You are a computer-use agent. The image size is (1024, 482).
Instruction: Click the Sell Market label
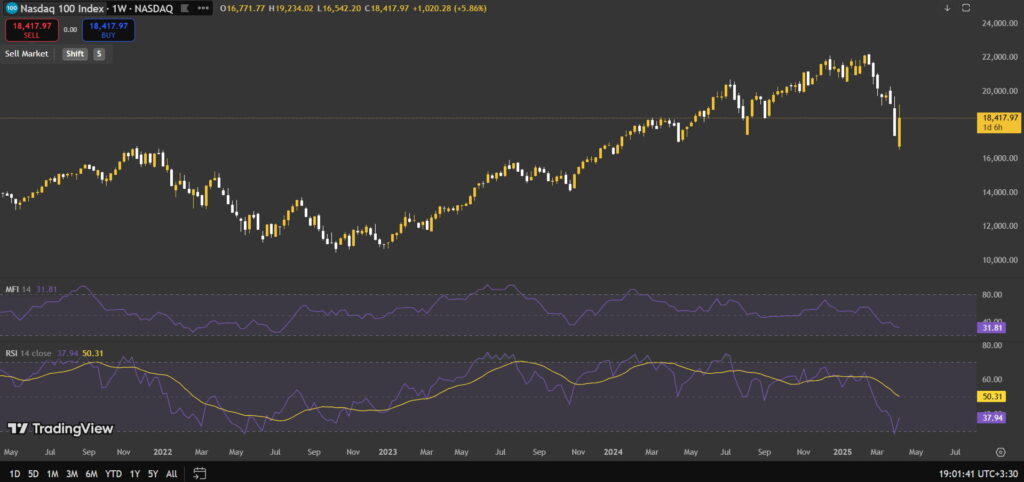point(27,54)
